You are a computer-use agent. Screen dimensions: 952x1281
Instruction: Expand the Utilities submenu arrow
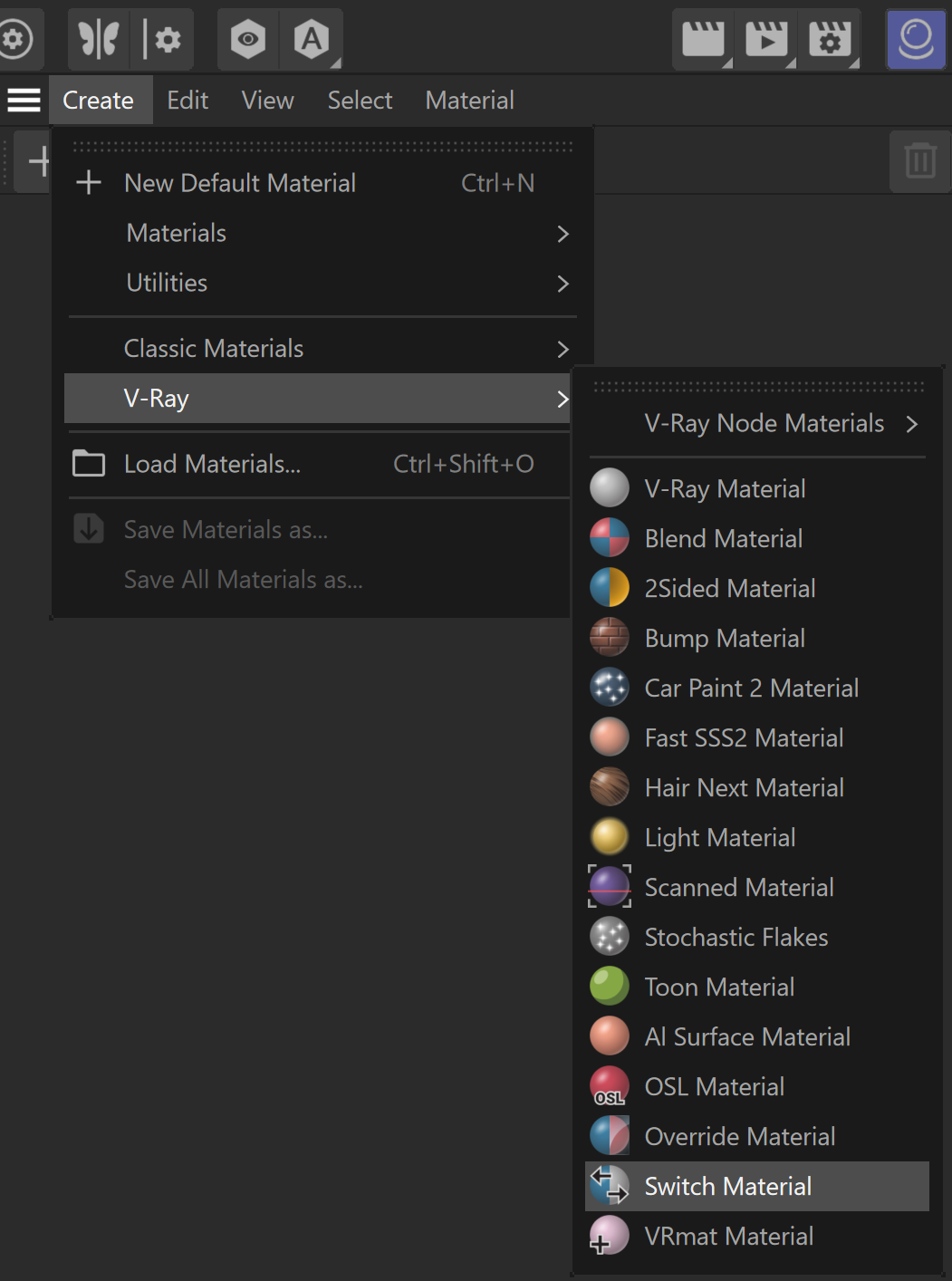pos(563,284)
